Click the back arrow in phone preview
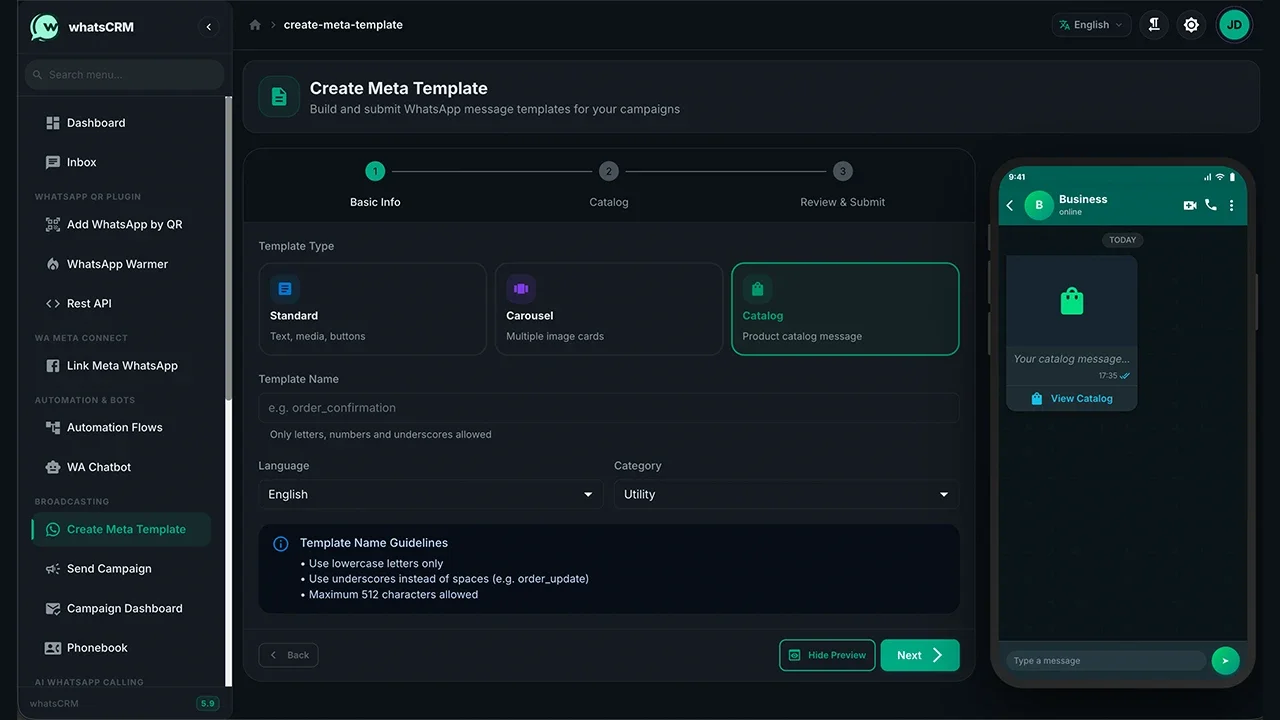The image size is (1280, 720). [x=1010, y=205]
